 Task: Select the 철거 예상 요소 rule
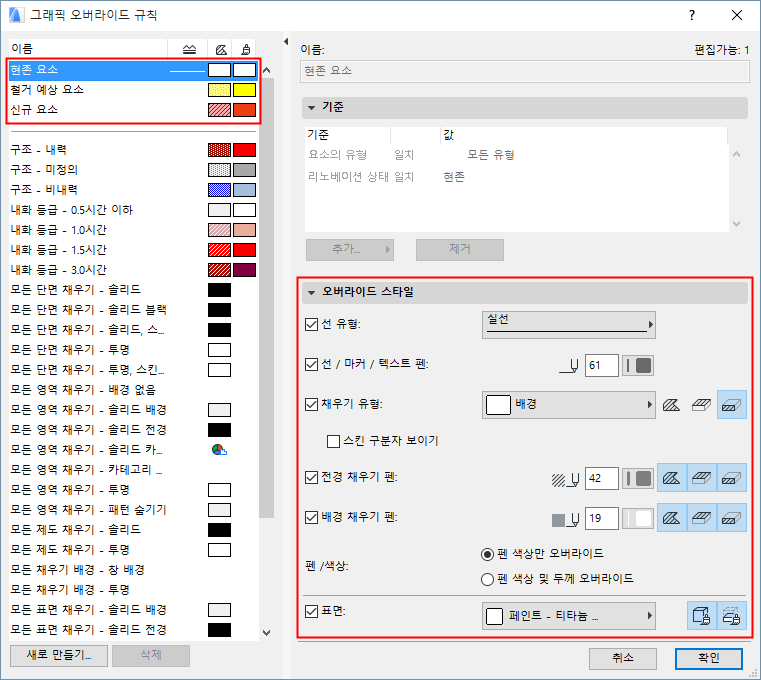133,90
